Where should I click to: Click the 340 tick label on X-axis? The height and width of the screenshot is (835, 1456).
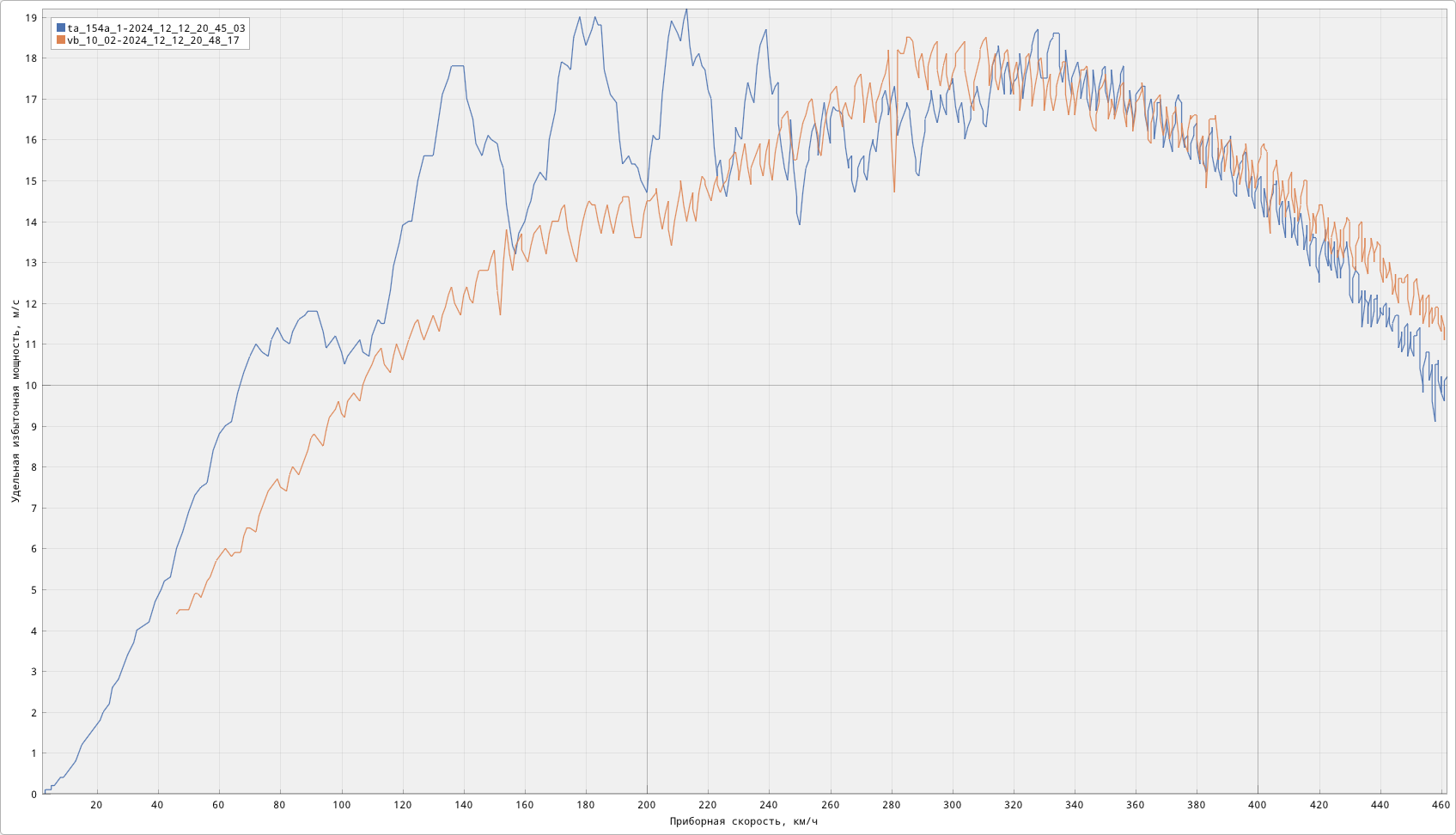1074,805
